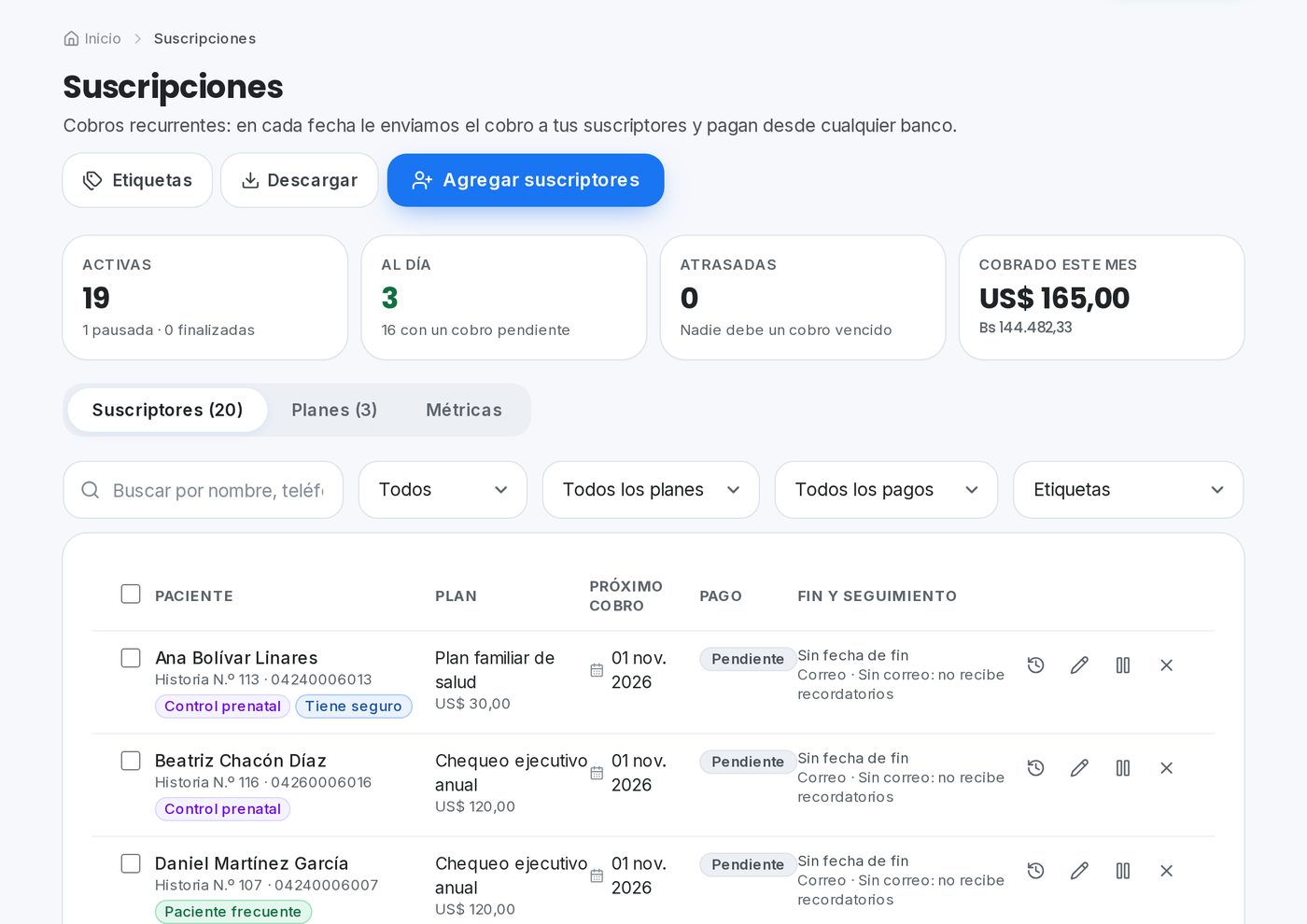
Task: Pause Ana Bolívar Linares subscription
Action: pyautogui.click(x=1123, y=665)
